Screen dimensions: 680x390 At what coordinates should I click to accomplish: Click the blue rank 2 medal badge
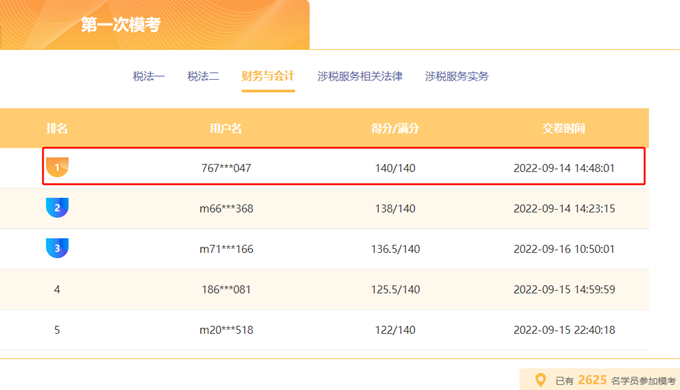[x=57, y=207]
